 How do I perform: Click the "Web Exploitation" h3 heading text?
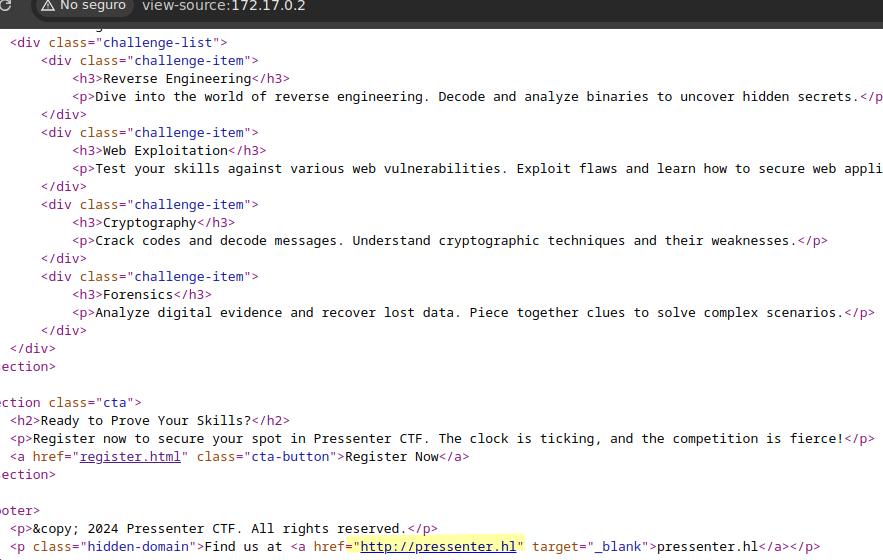pos(165,151)
